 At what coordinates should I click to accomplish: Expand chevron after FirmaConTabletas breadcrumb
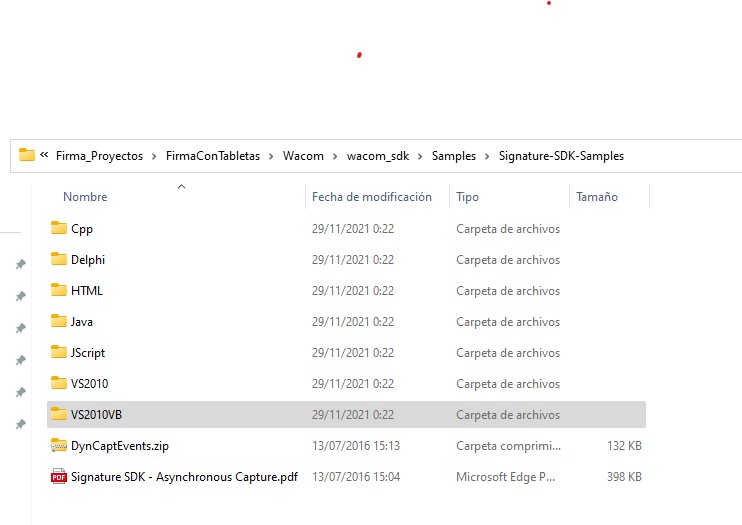coord(271,156)
